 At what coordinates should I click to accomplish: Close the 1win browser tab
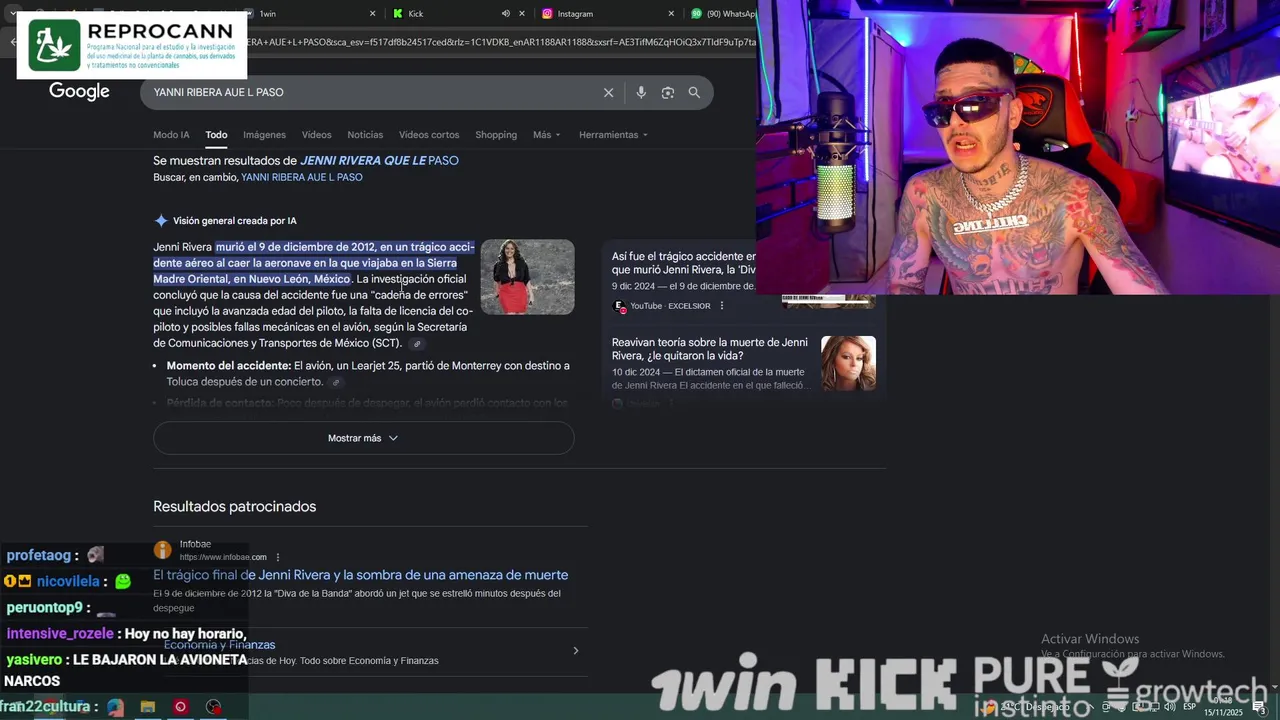point(373,14)
